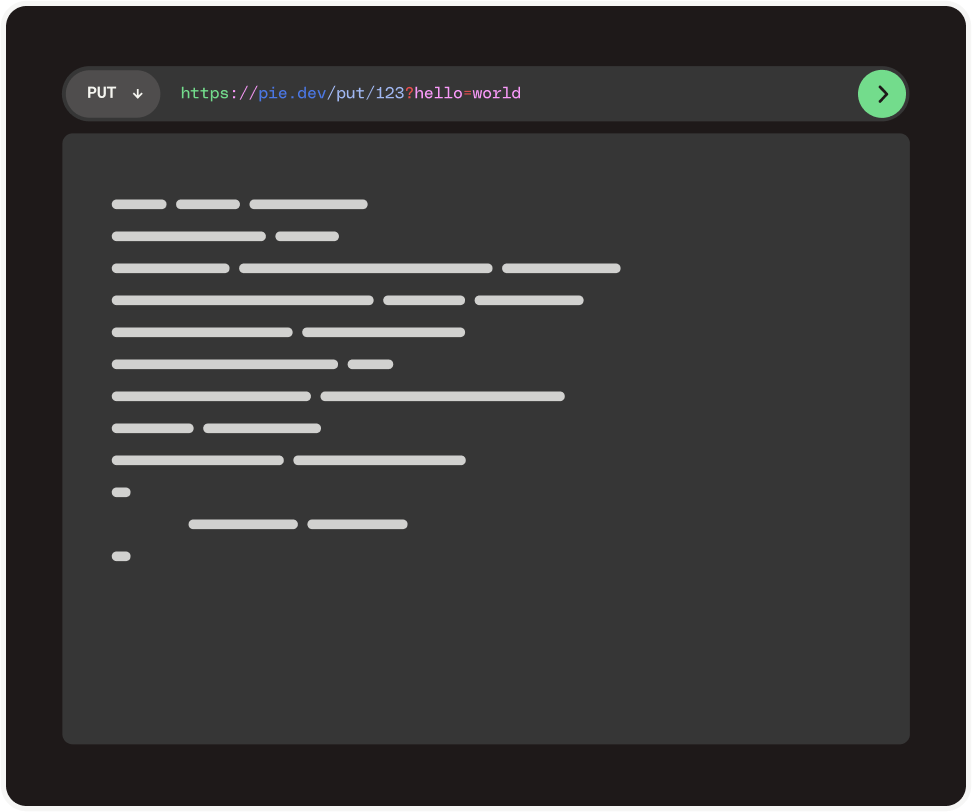Click the longest placeholder line in response
This screenshot has height=812, width=972.
pyautogui.click(x=365, y=268)
